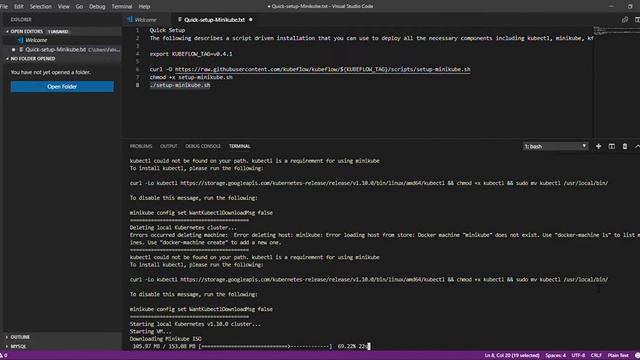This screenshot has height=360, width=640.
Task: Select Welcome in the Open Editors list
Action: [x=36, y=40]
